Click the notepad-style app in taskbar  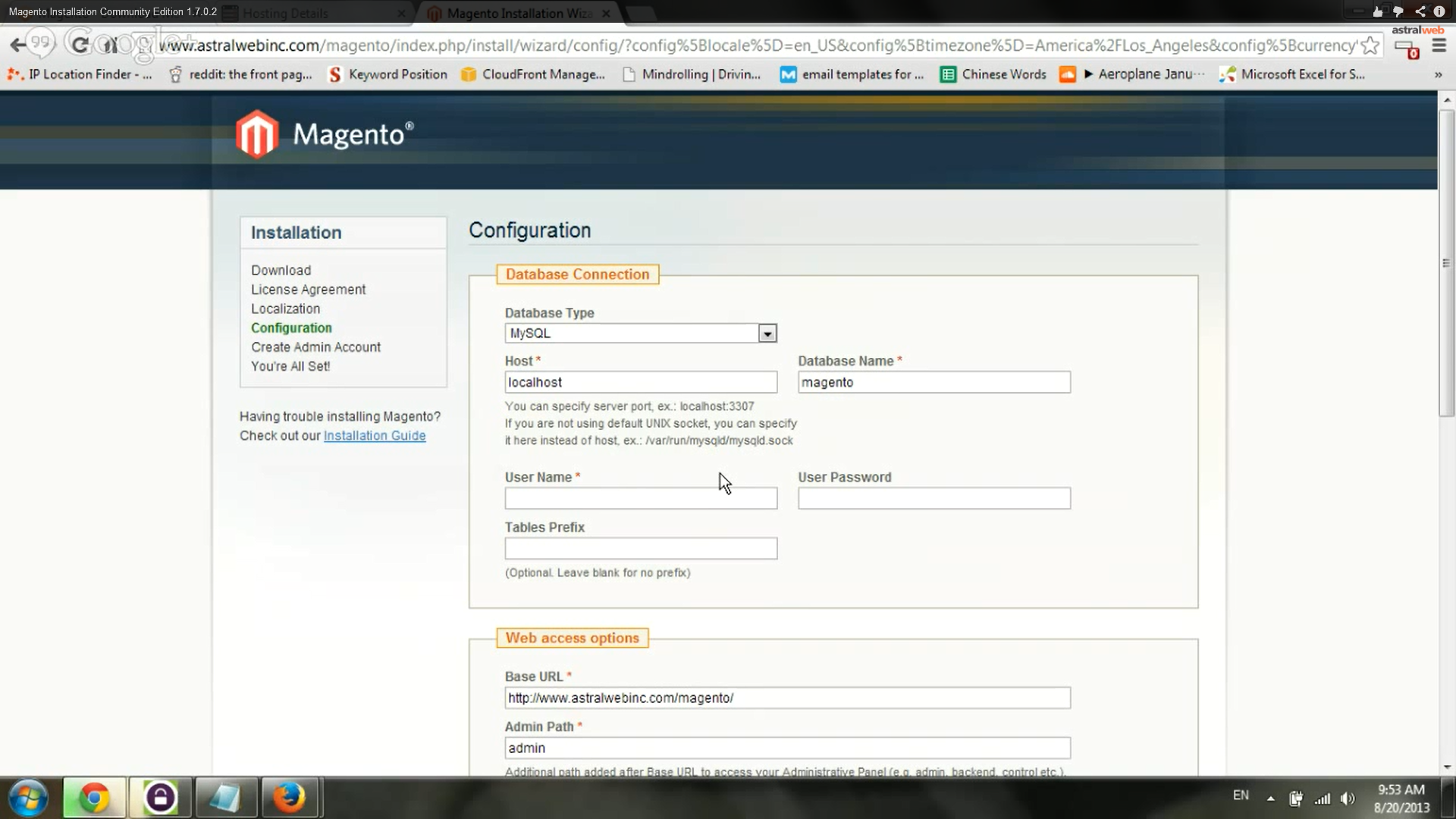click(x=225, y=798)
